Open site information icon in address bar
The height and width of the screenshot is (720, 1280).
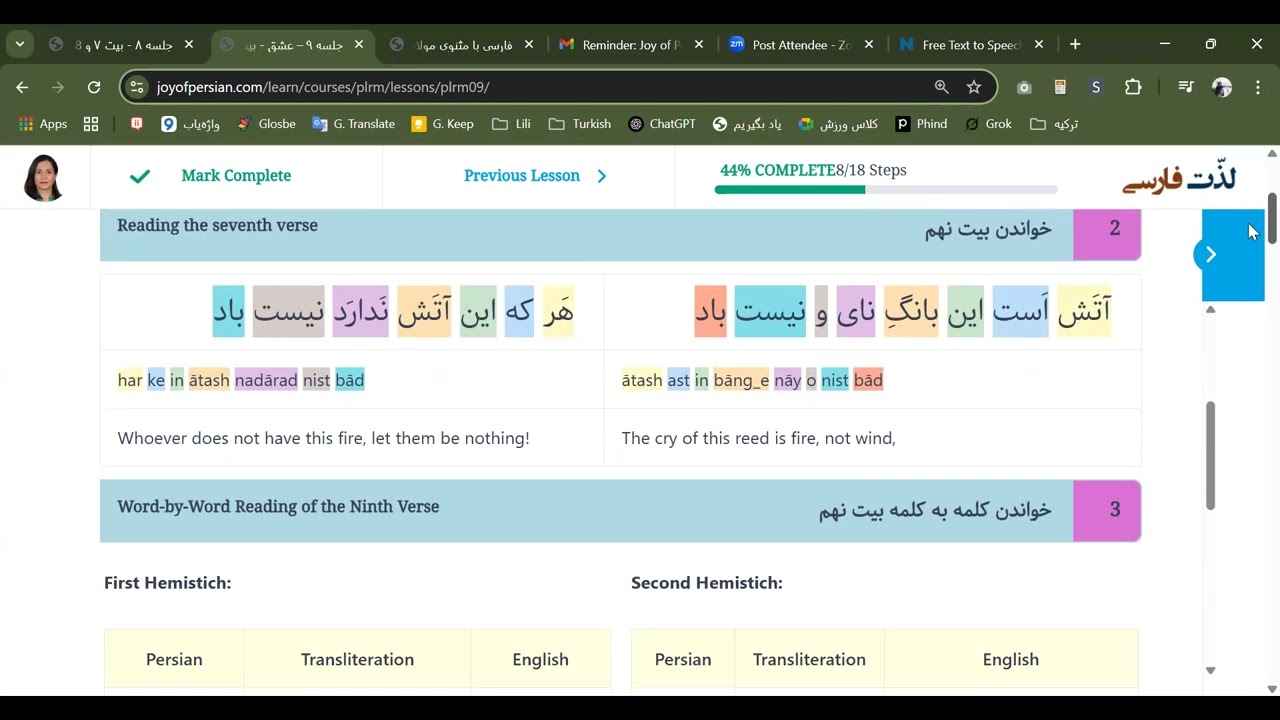(138, 87)
